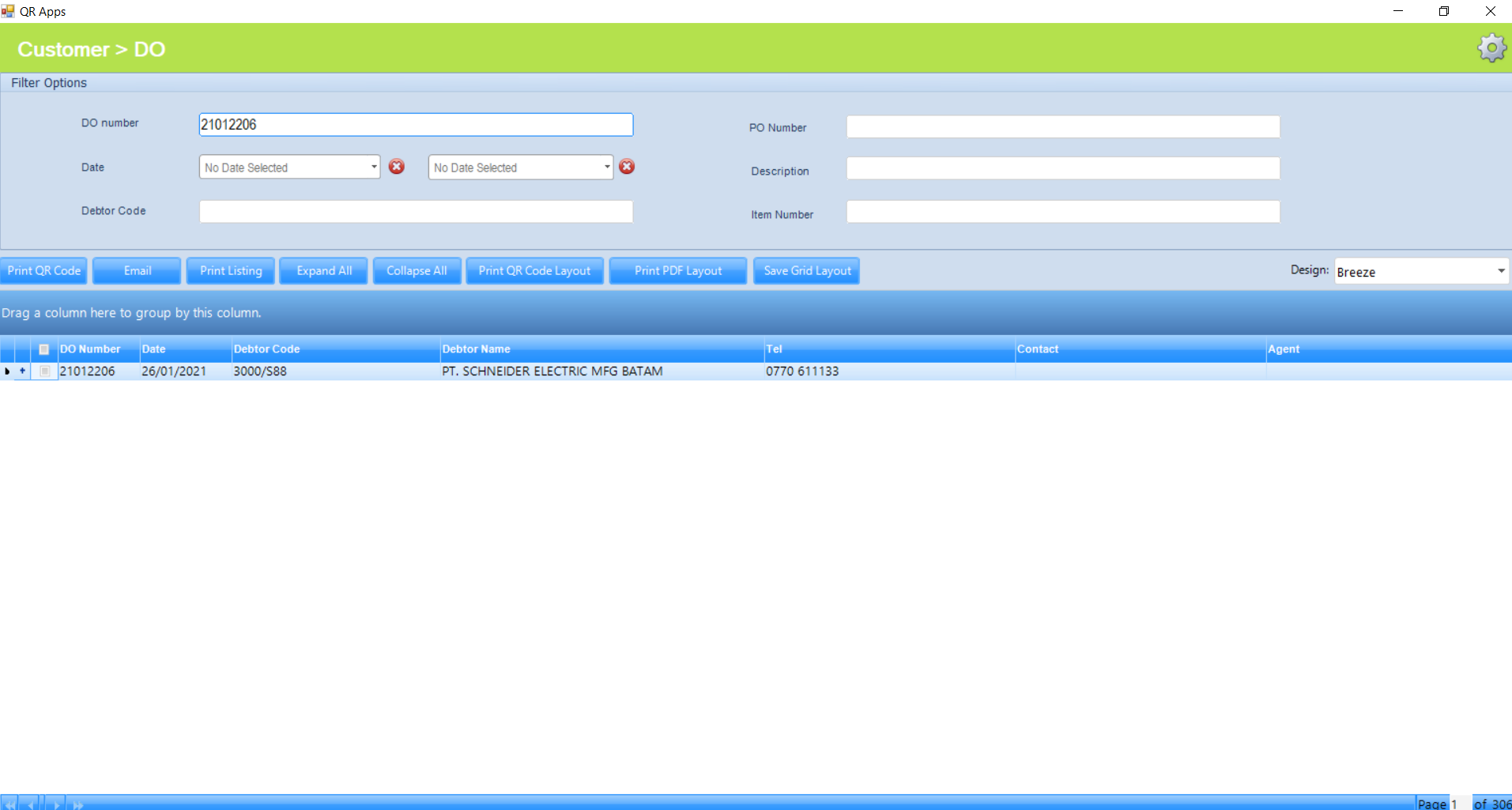Check the checkbox for DO 21012206 row
This screenshot has width=1512, height=810.
(45, 371)
